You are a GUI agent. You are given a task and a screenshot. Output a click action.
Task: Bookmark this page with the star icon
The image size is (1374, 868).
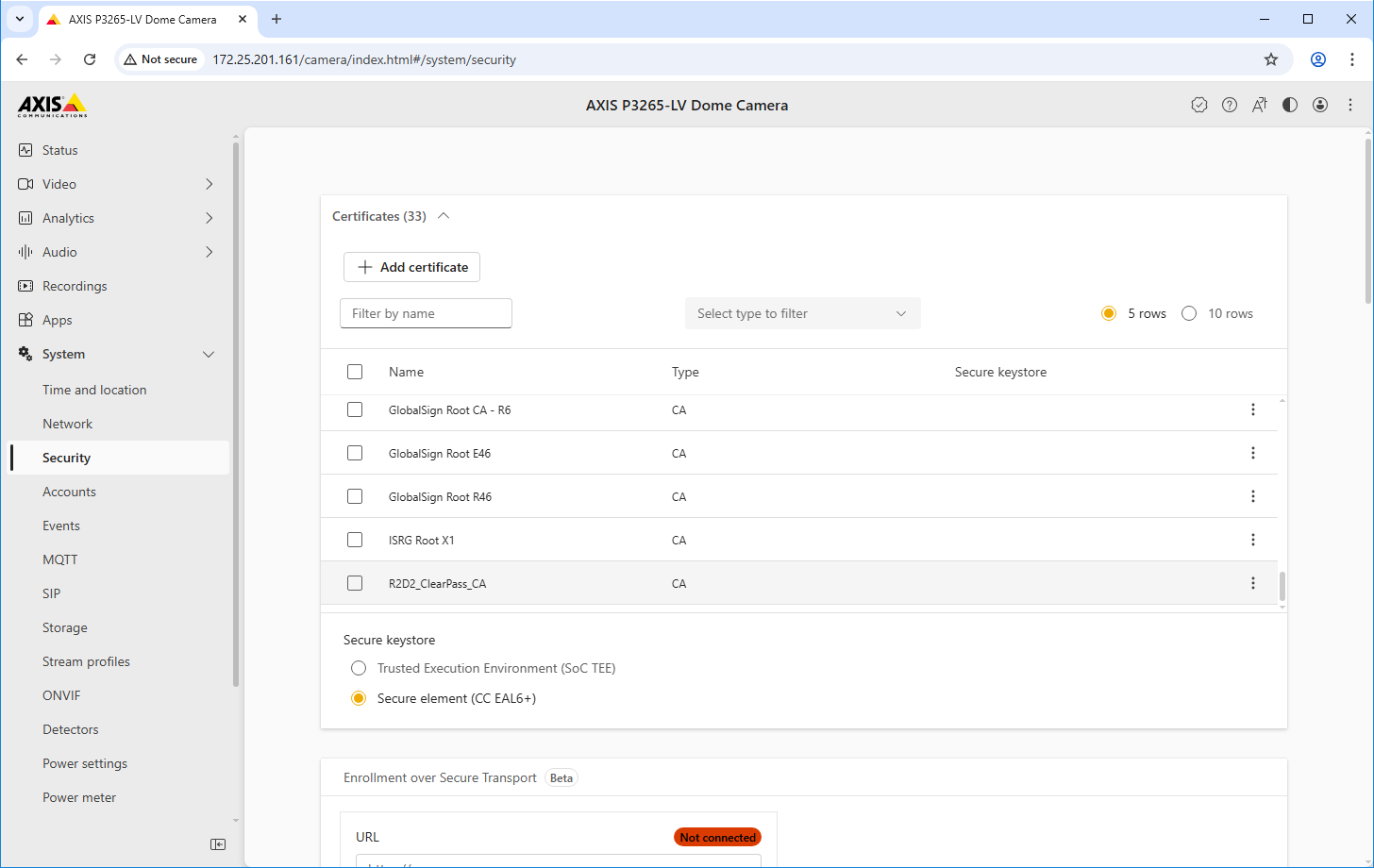(1270, 59)
